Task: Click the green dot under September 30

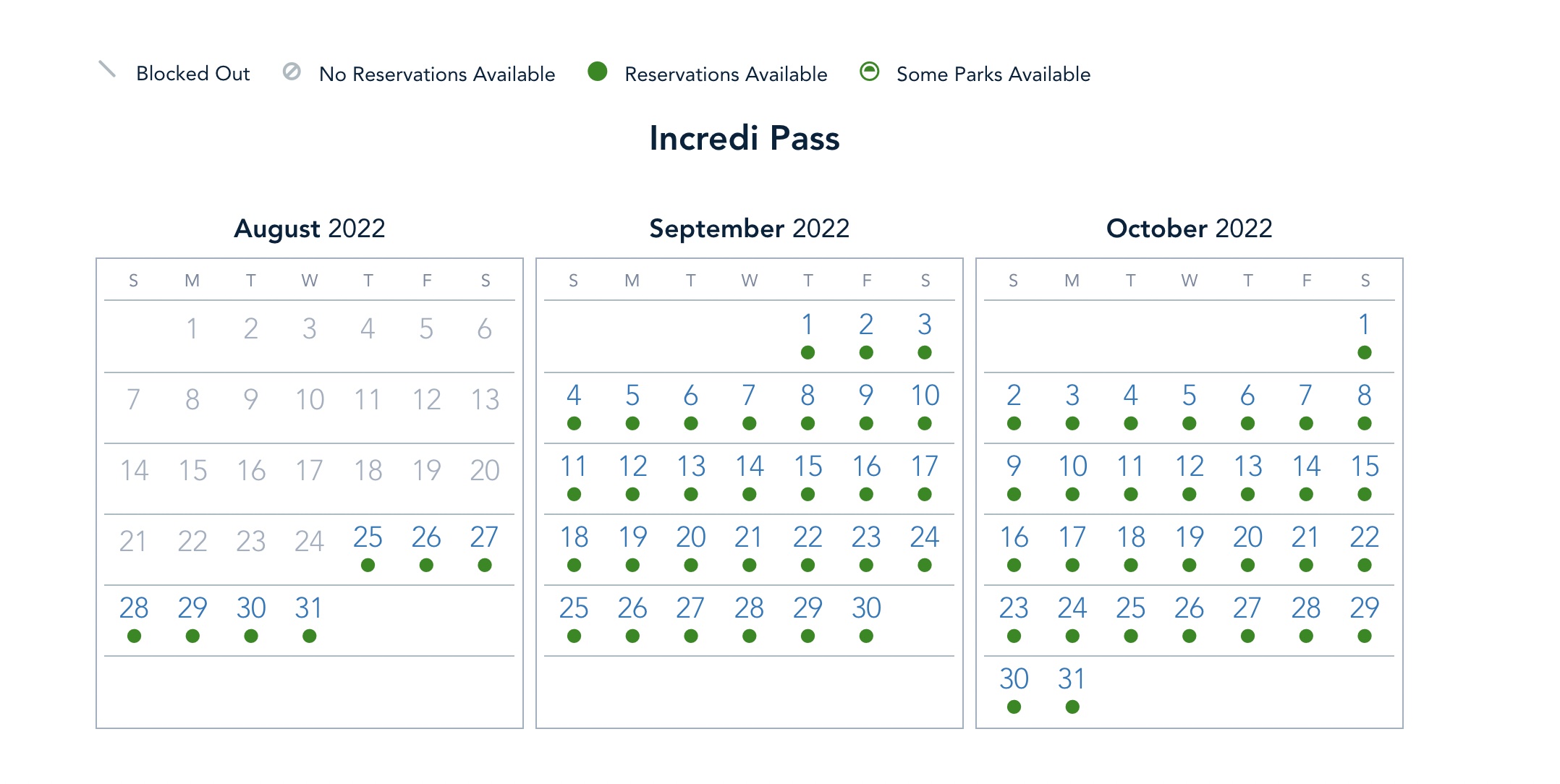Action: [x=866, y=636]
